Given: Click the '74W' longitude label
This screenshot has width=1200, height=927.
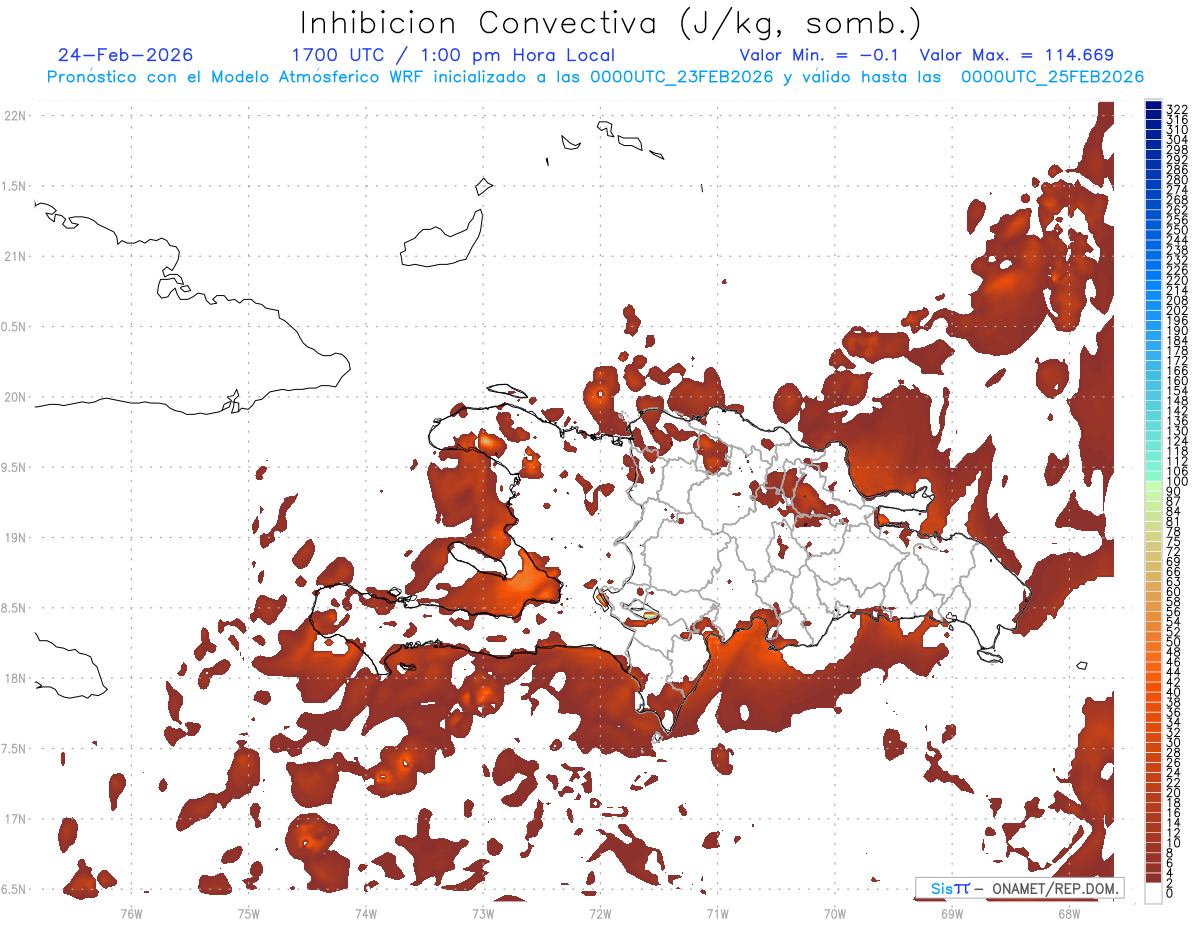Looking at the screenshot, I should click(x=365, y=913).
